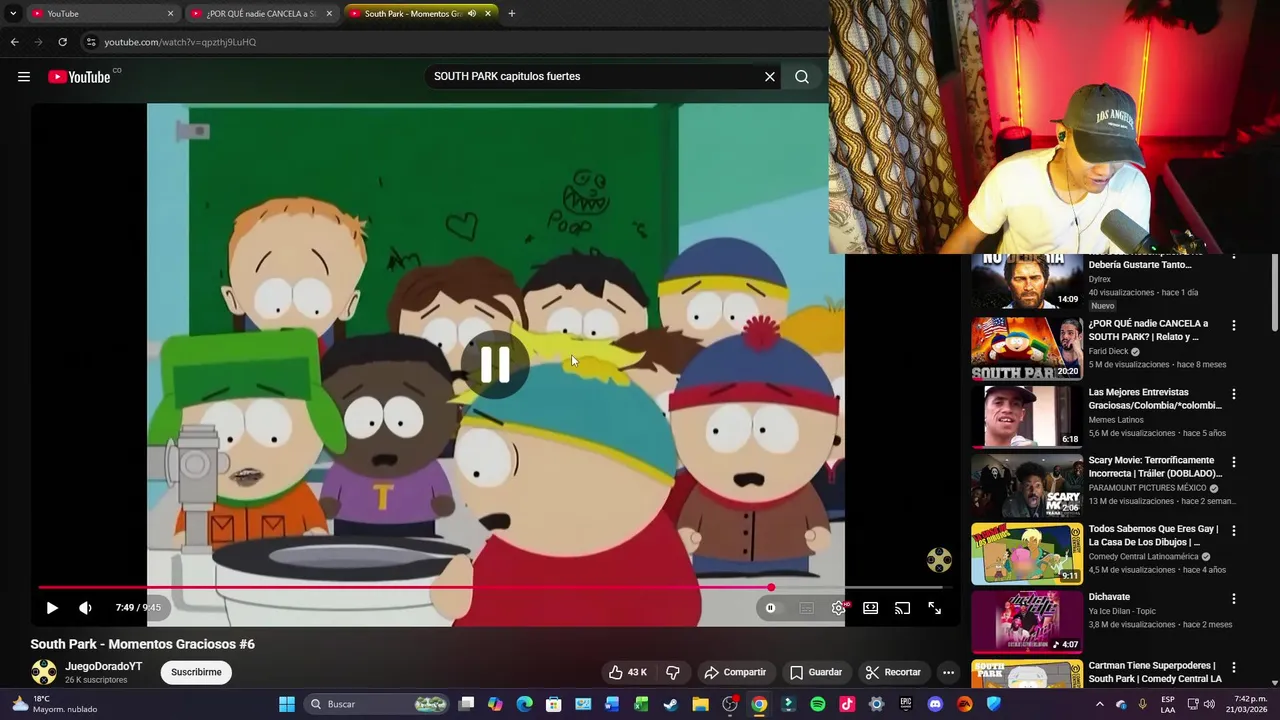Viewport: 1280px width, 720px height.
Task: Clear the search box with X
Action: (x=770, y=77)
